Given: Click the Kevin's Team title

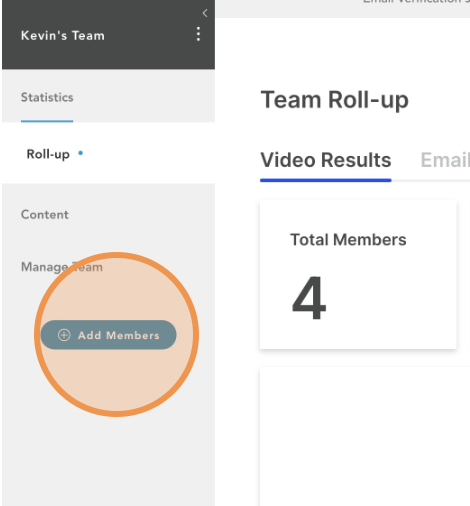Looking at the screenshot, I should pos(63,35).
